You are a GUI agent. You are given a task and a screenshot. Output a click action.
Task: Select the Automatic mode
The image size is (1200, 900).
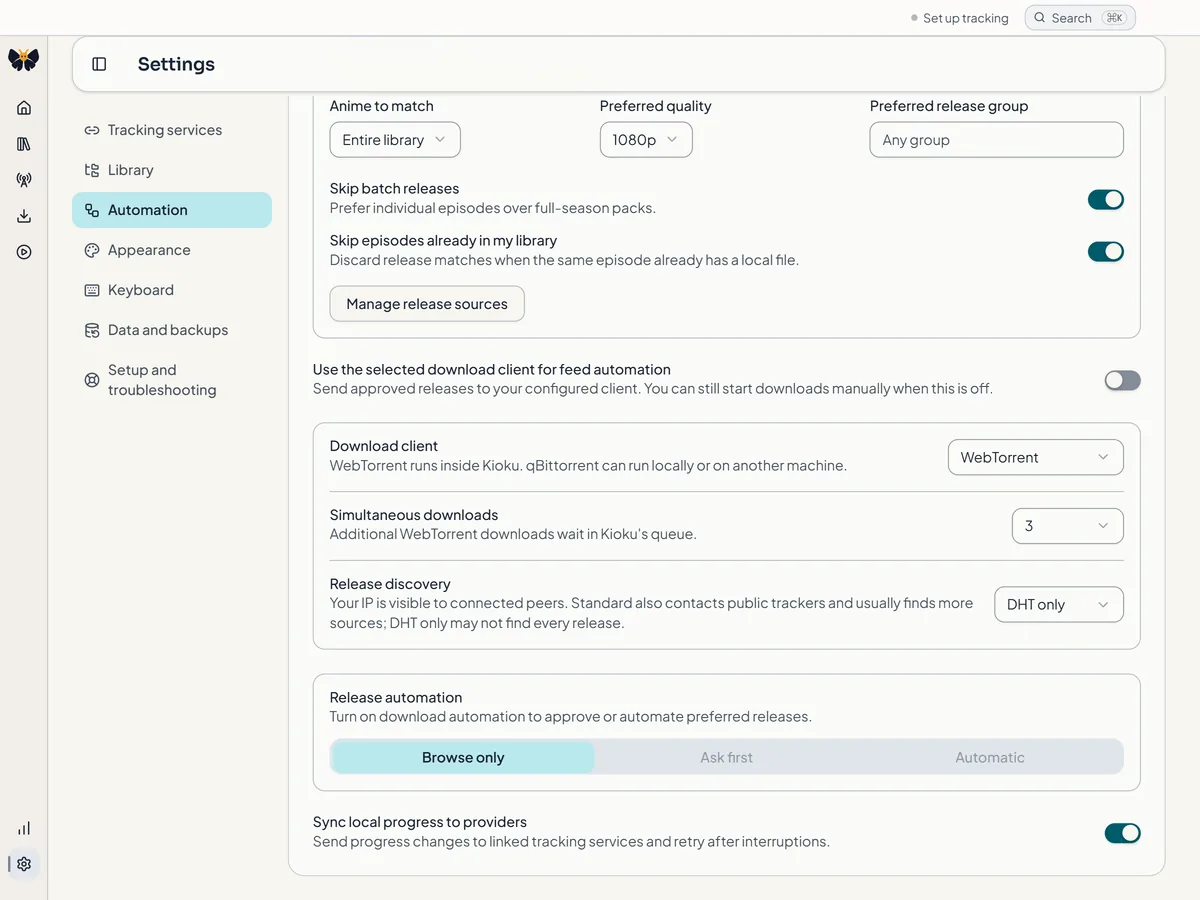tap(990, 758)
